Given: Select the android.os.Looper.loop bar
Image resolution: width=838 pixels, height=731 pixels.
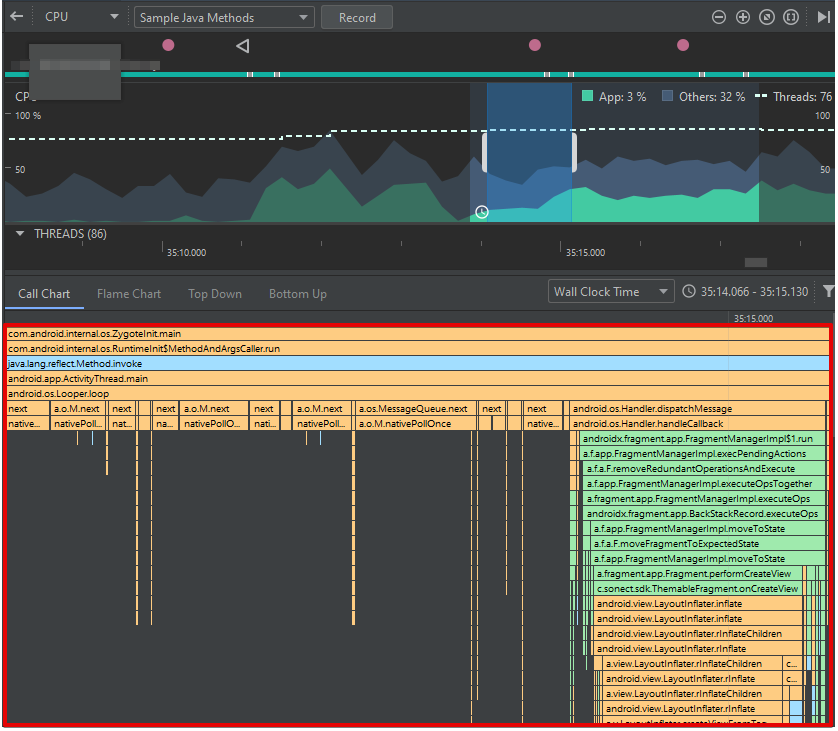Looking at the screenshot, I should coord(418,394).
